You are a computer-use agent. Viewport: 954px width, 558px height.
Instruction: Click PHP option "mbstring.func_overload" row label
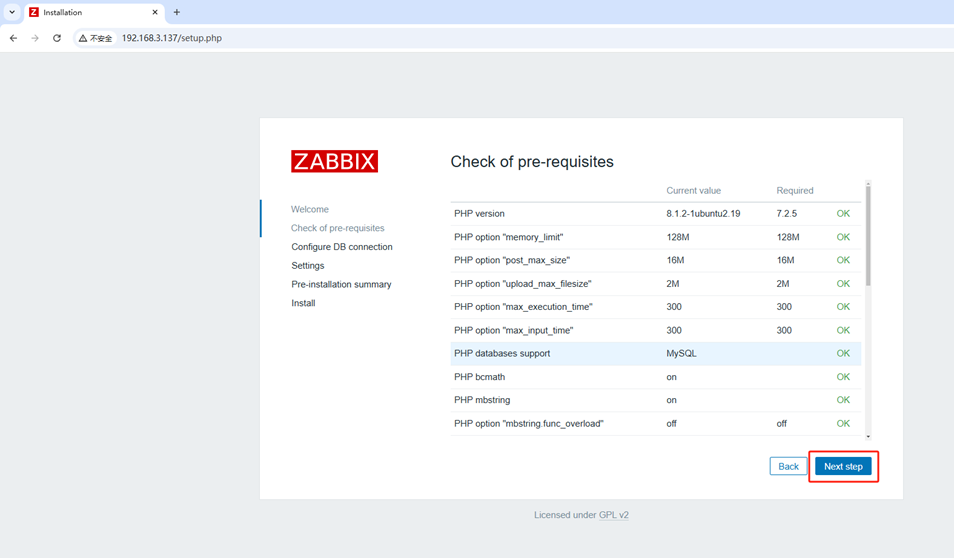(x=529, y=424)
